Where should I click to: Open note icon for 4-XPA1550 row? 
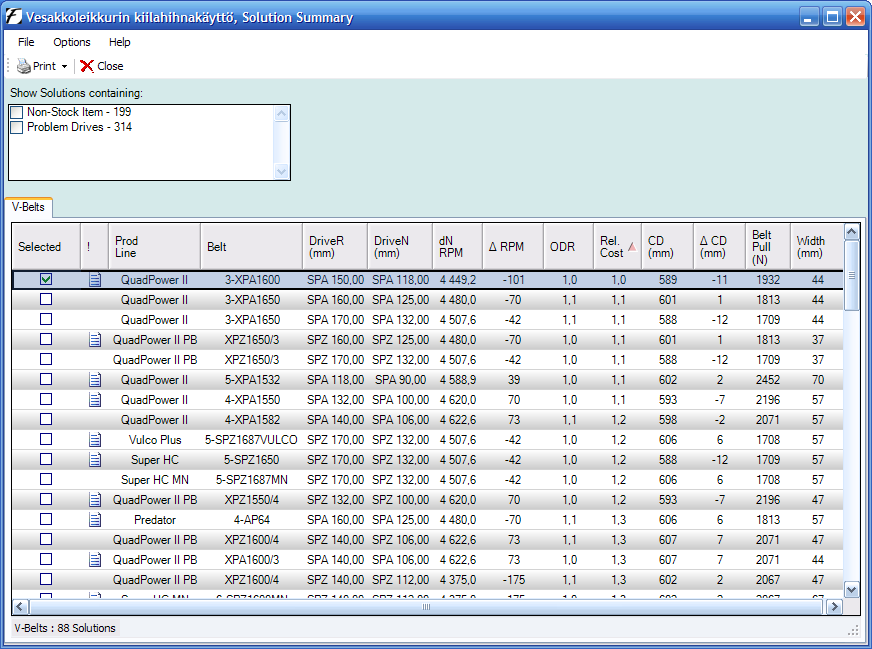(x=95, y=400)
